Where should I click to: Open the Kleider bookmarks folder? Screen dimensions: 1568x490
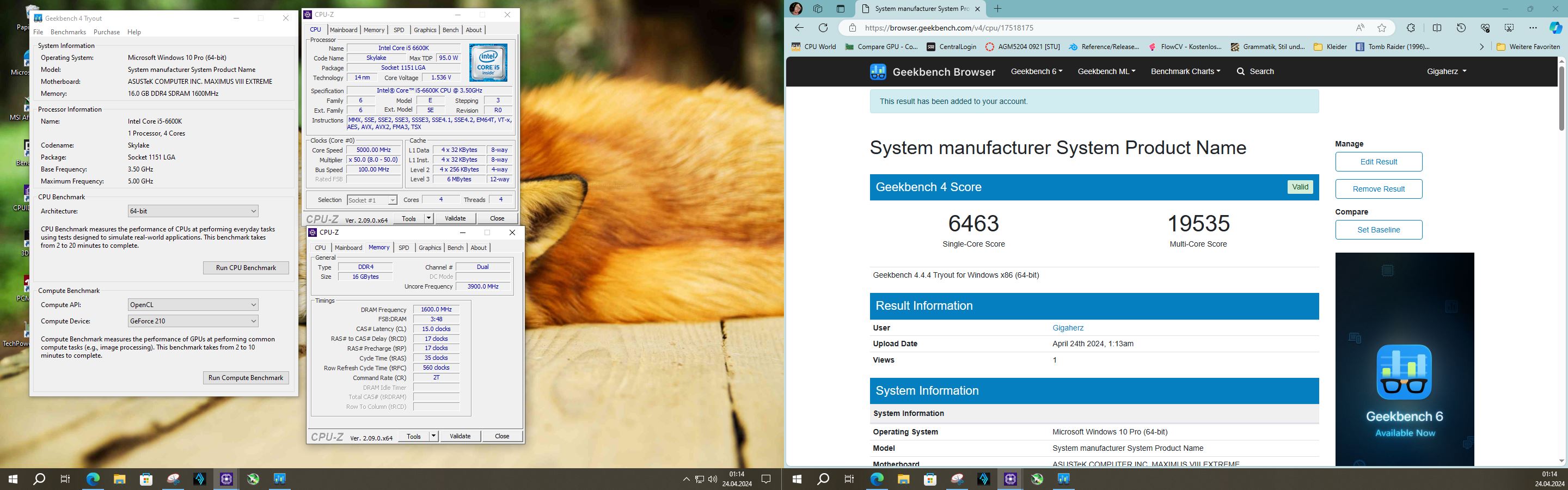tap(1331, 46)
